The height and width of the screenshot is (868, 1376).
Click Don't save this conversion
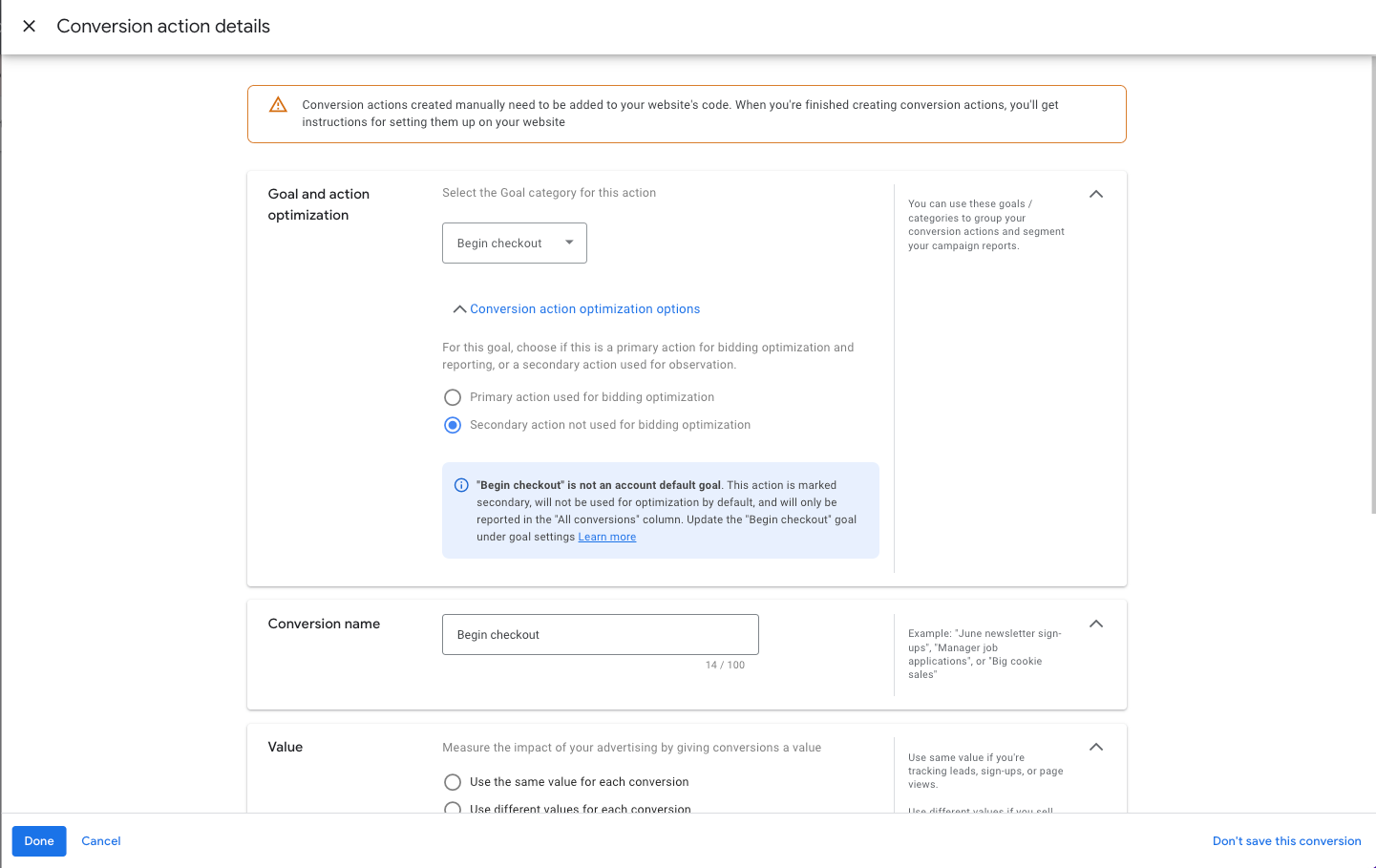click(1287, 841)
